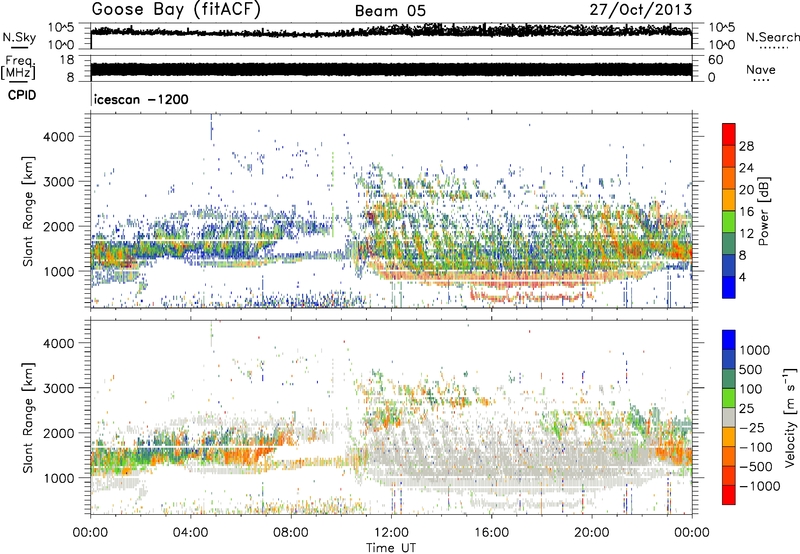Select the "icescan -1200" CPID entry

[x=141, y=99]
